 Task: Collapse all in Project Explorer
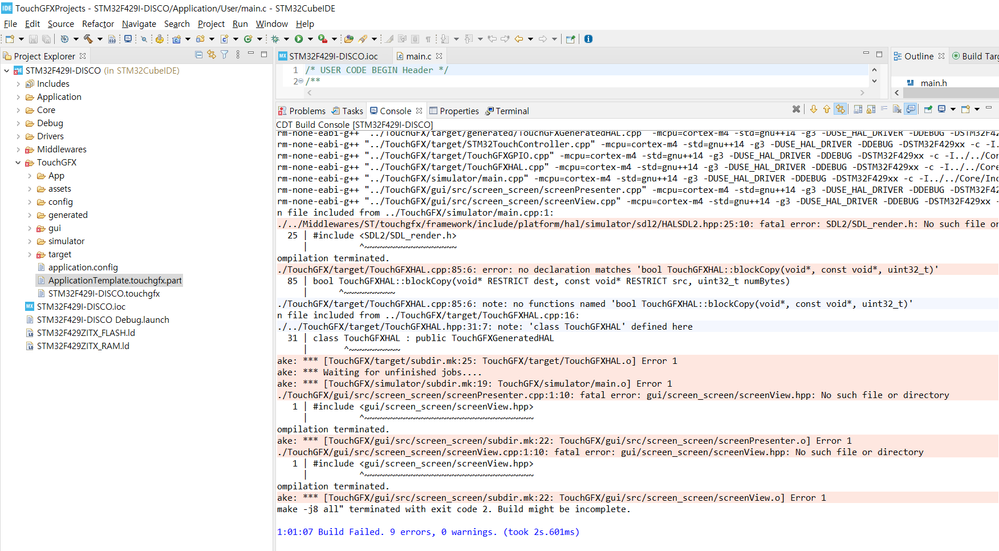click(x=199, y=55)
